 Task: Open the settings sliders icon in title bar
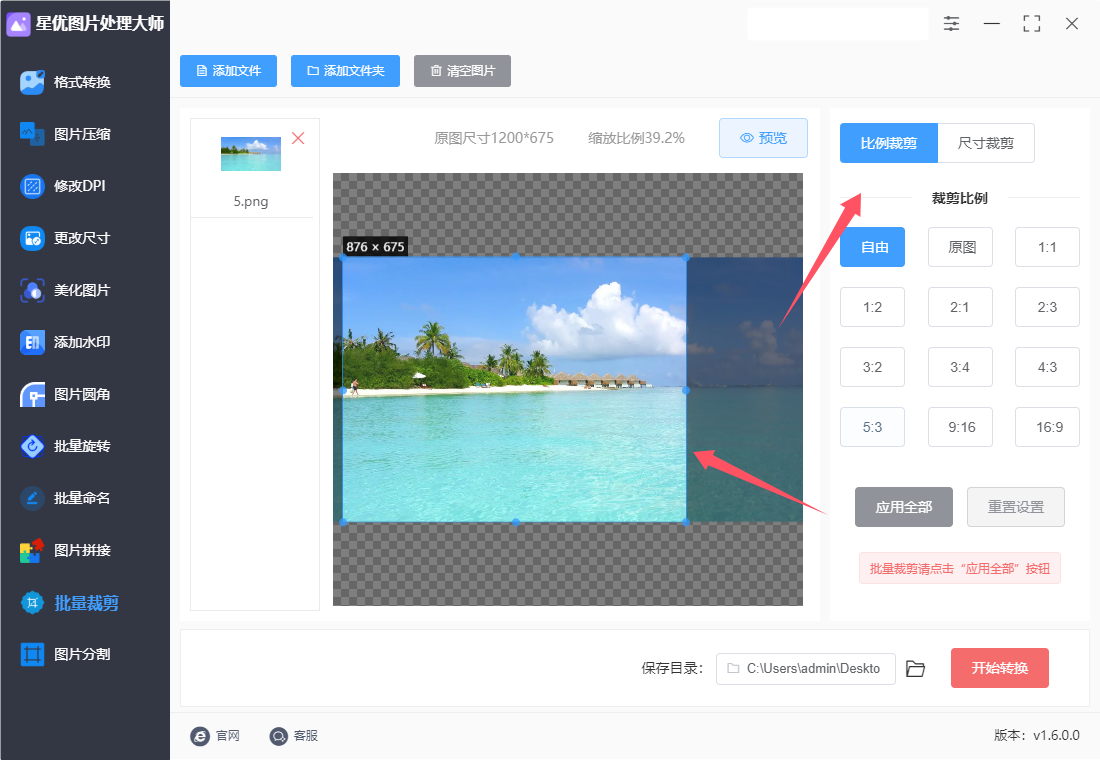click(x=951, y=23)
